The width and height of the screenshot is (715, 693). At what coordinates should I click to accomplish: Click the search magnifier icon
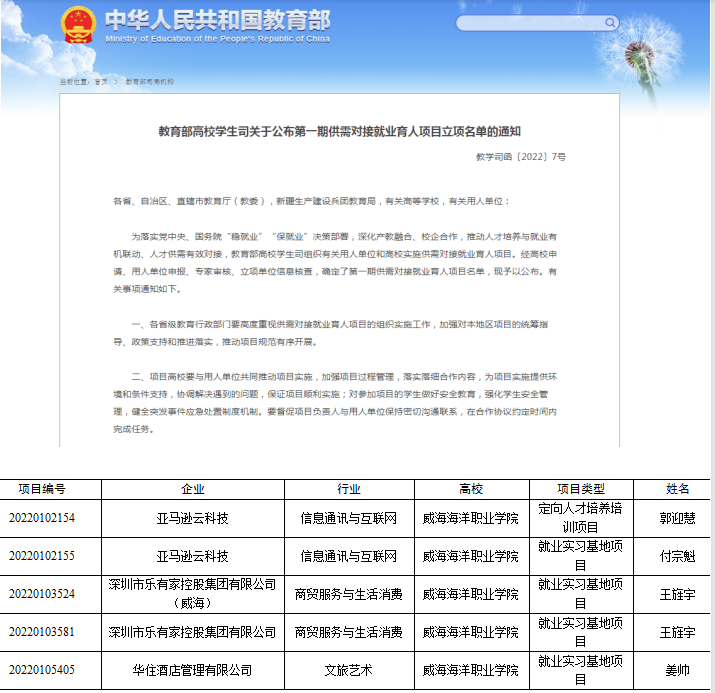pos(610,22)
